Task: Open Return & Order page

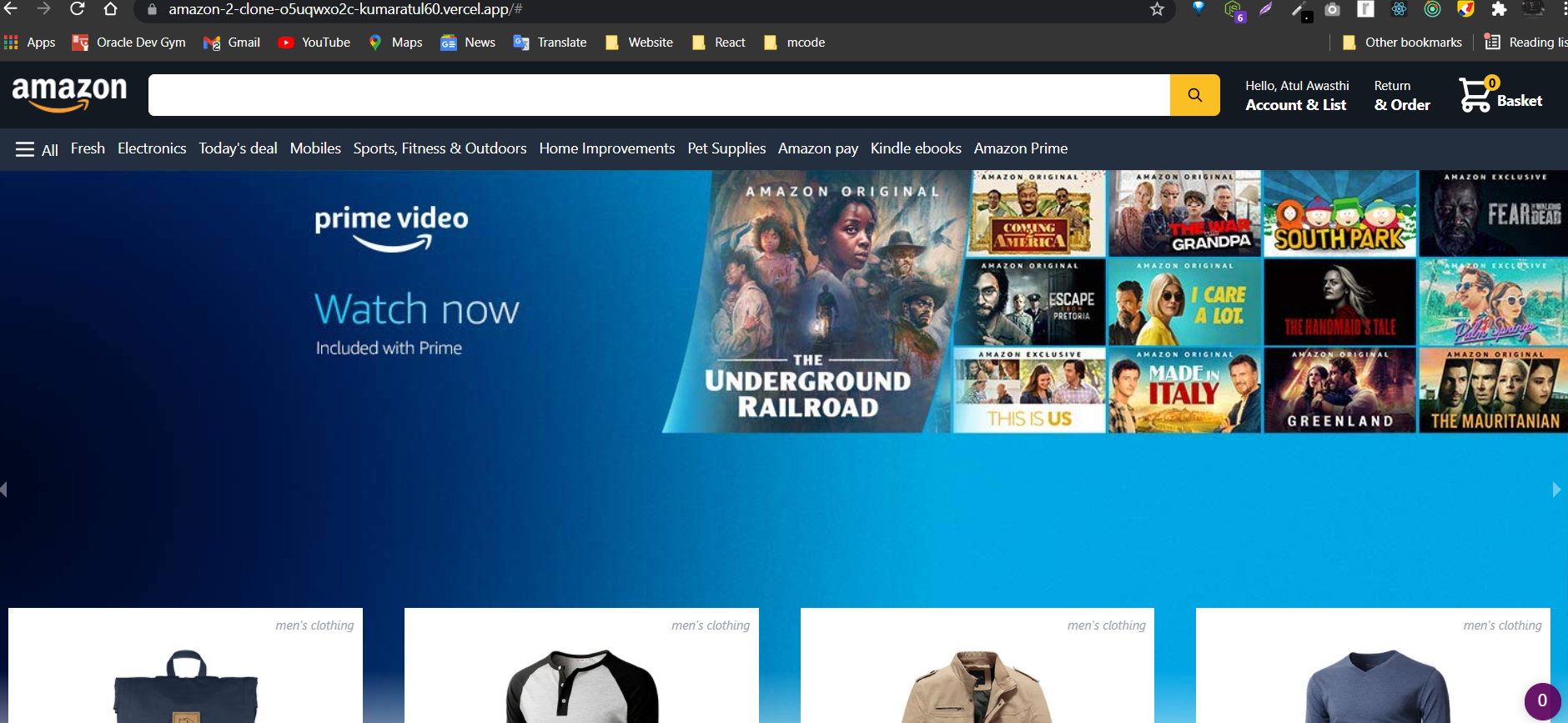Action: [1401, 95]
